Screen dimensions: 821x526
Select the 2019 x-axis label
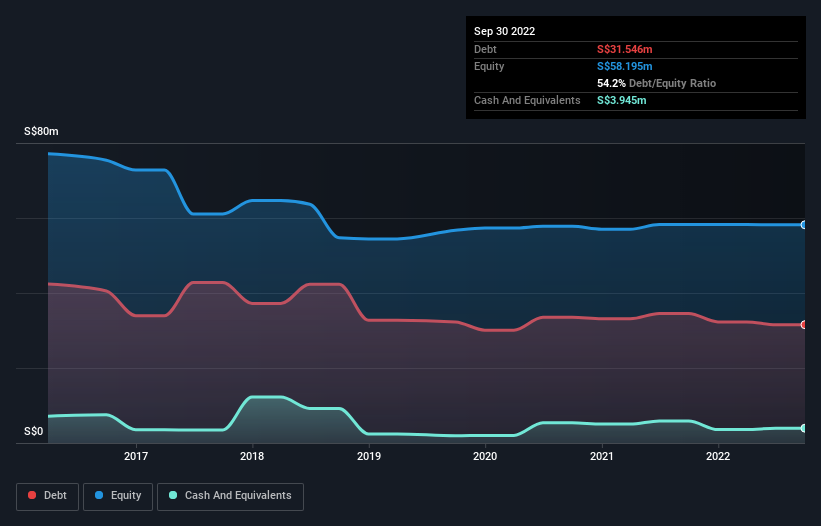click(x=369, y=456)
